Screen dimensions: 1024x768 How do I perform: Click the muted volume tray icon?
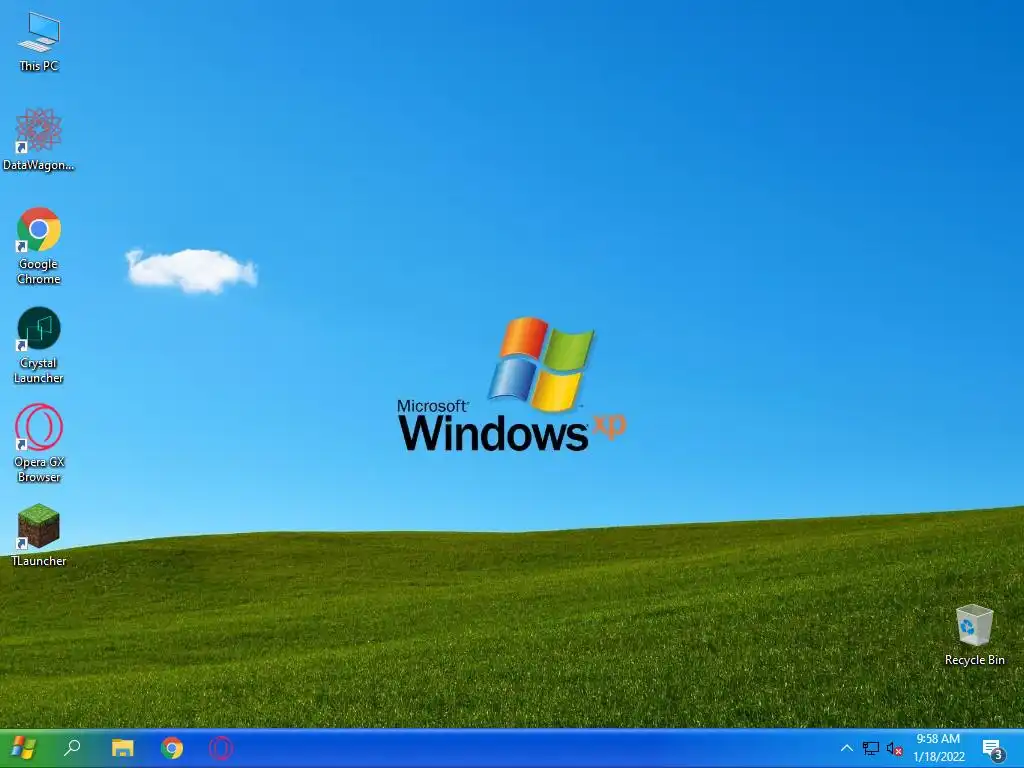pos(894,748)
